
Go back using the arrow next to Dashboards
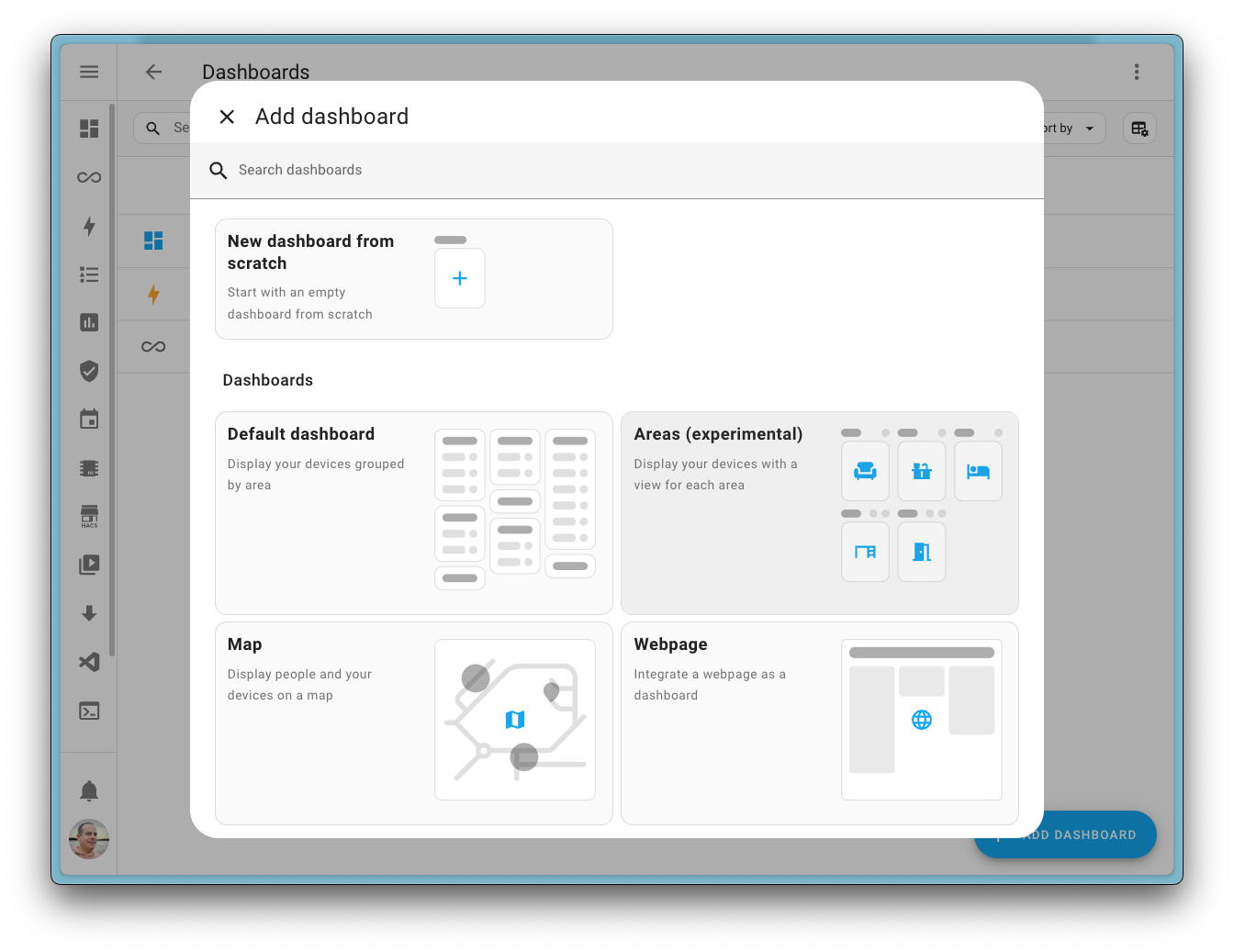coord(153,71)
